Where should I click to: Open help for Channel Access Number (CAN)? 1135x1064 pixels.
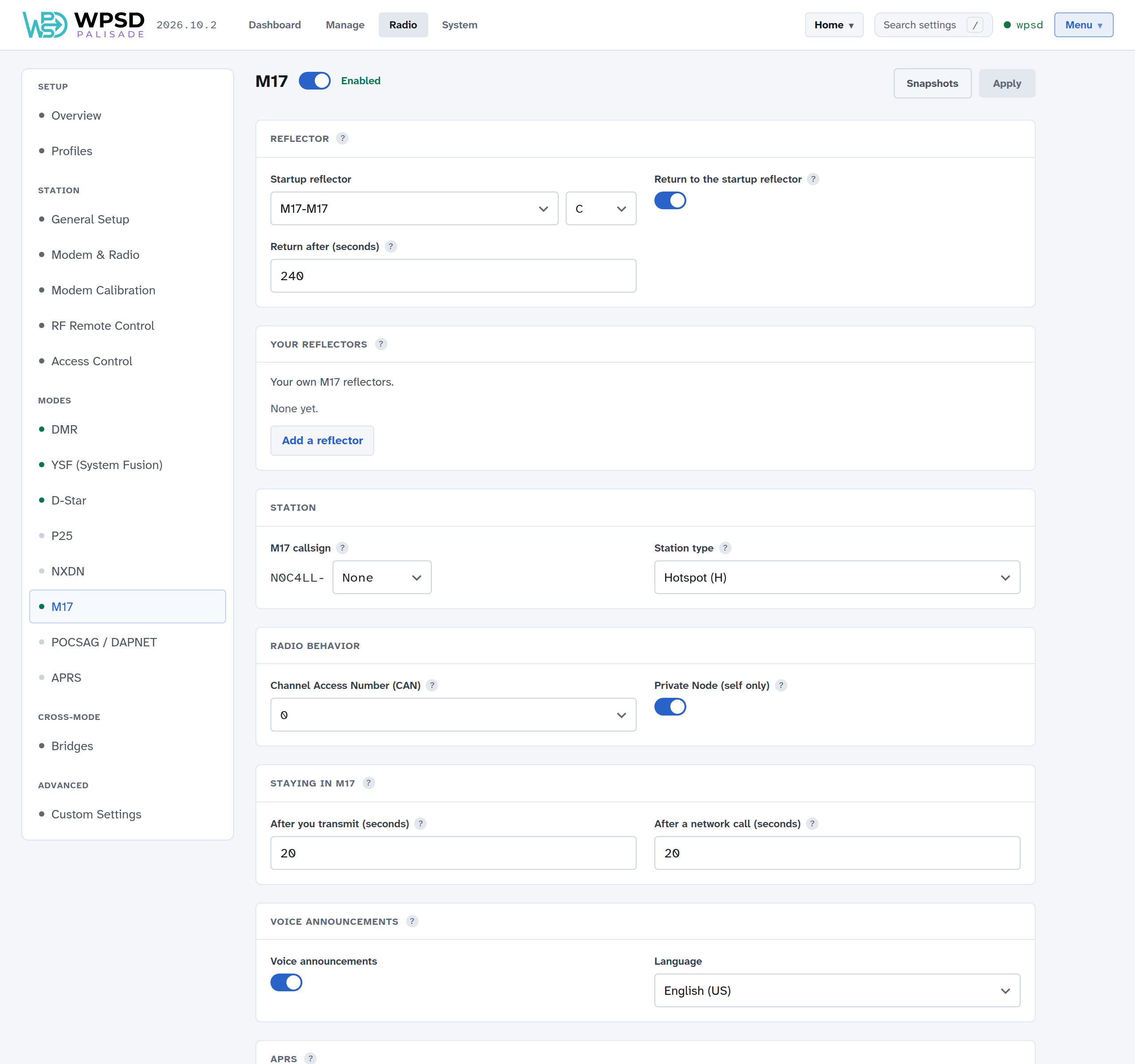pyautogui.click(x=432, y=685)
